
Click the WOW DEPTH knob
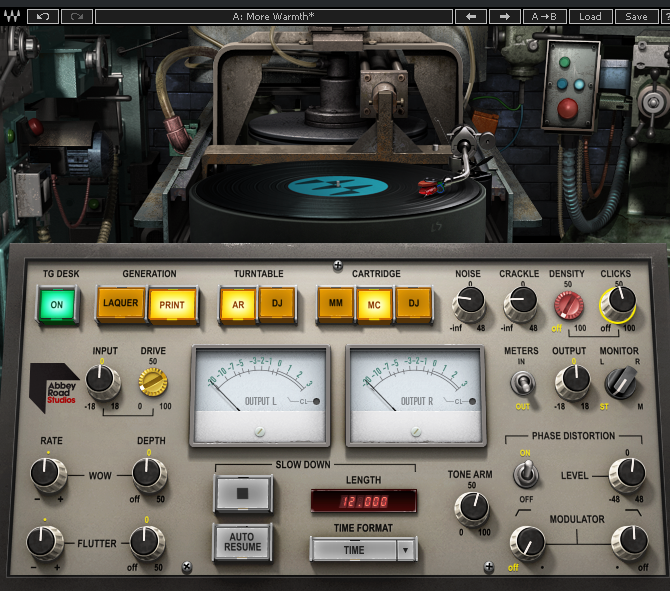150,475
